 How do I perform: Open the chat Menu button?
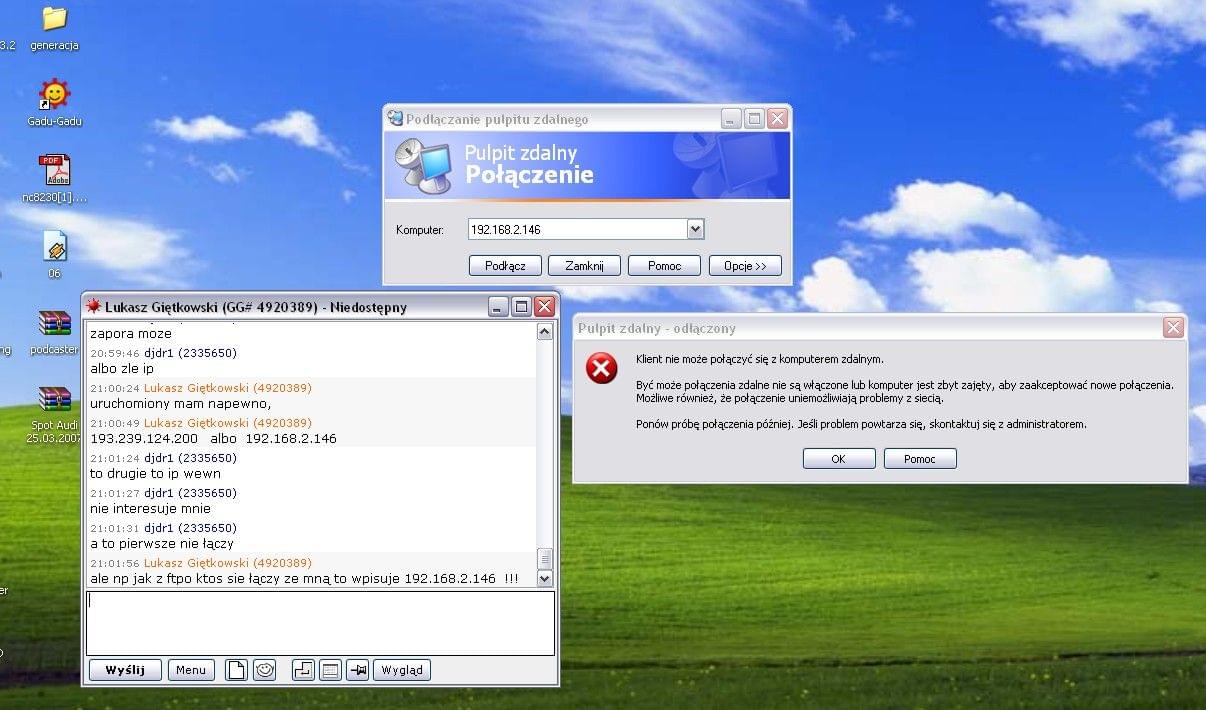click(x=191, y=670)
